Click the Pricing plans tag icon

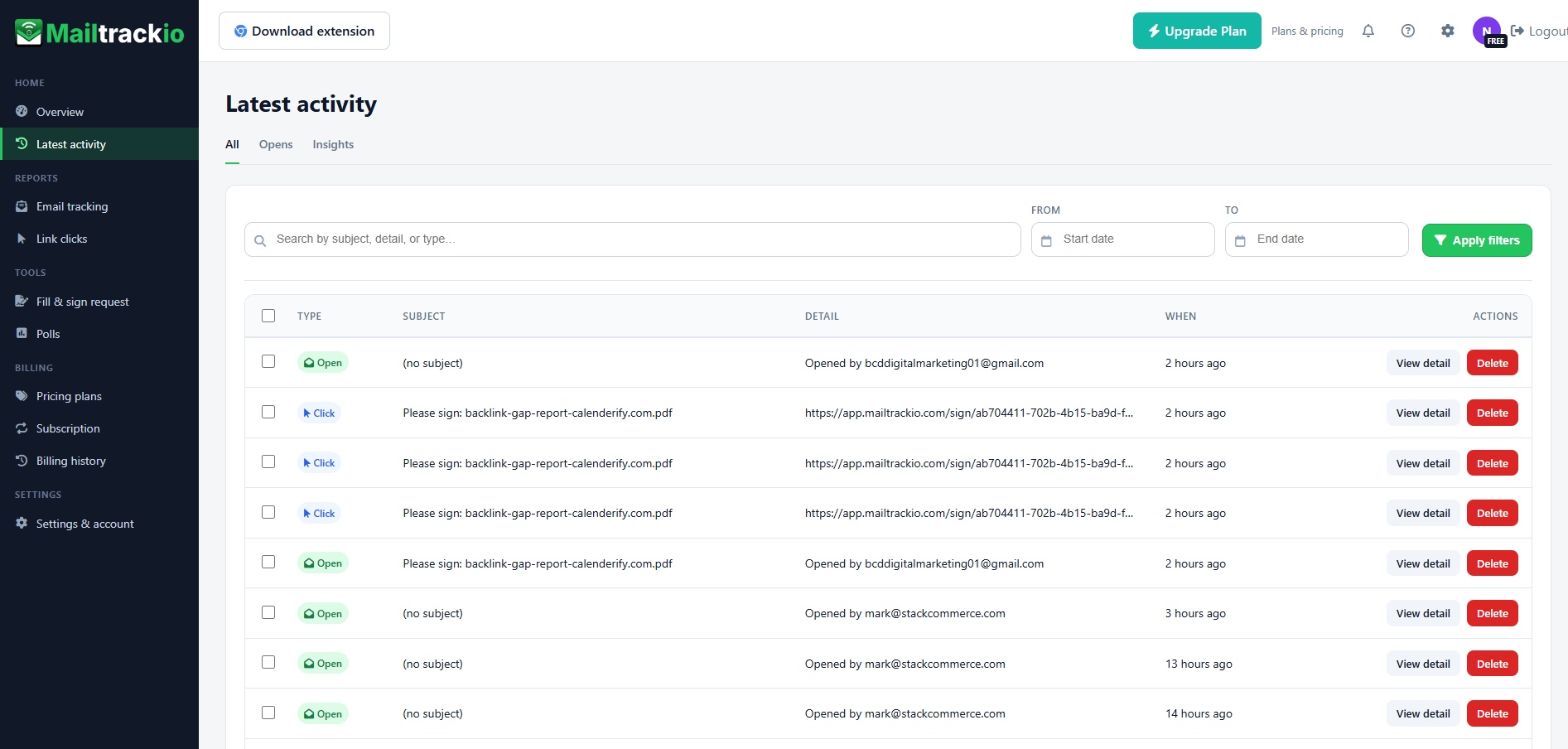(22, 396)
